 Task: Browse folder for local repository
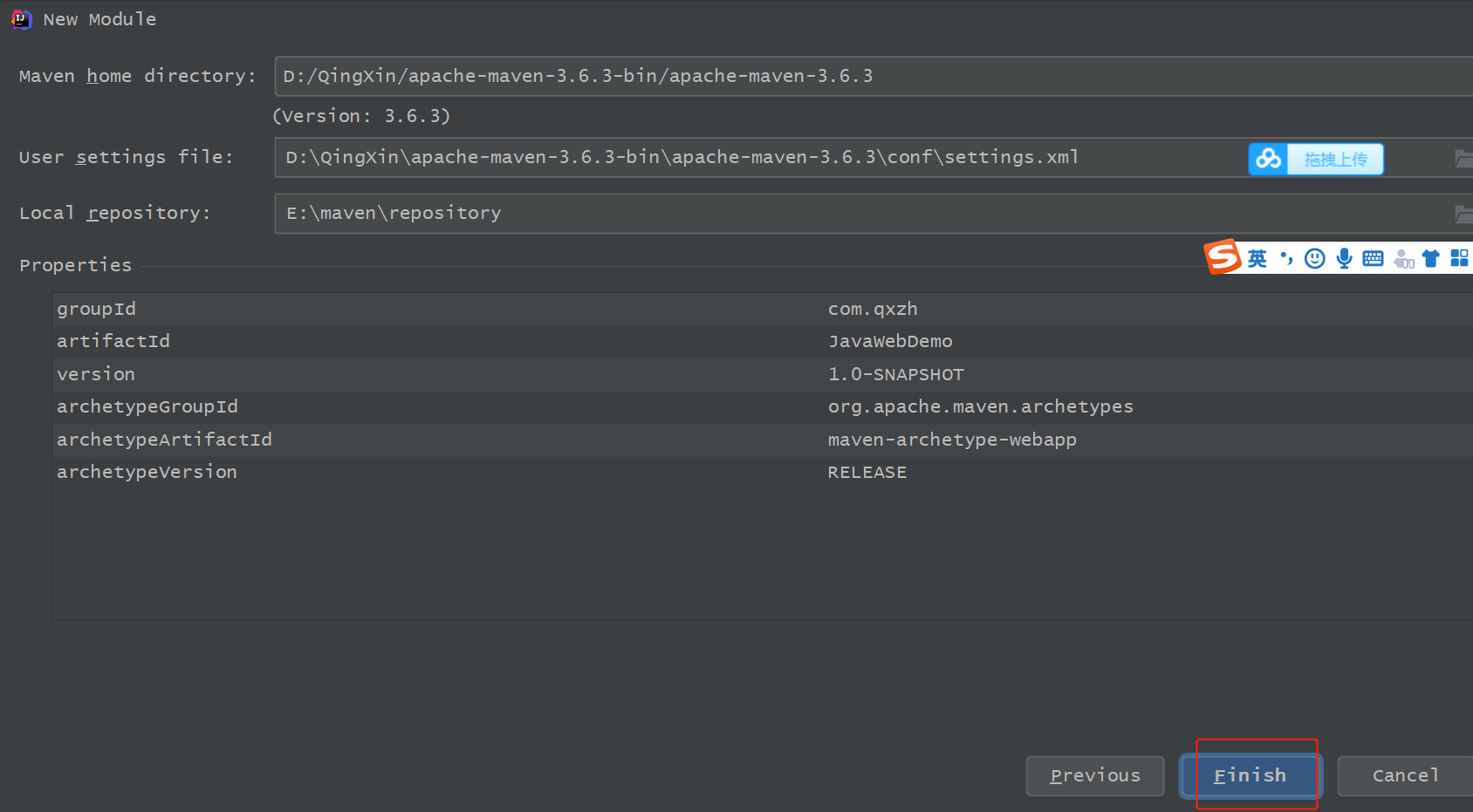pyautogui.click(x=1463, y=214)
